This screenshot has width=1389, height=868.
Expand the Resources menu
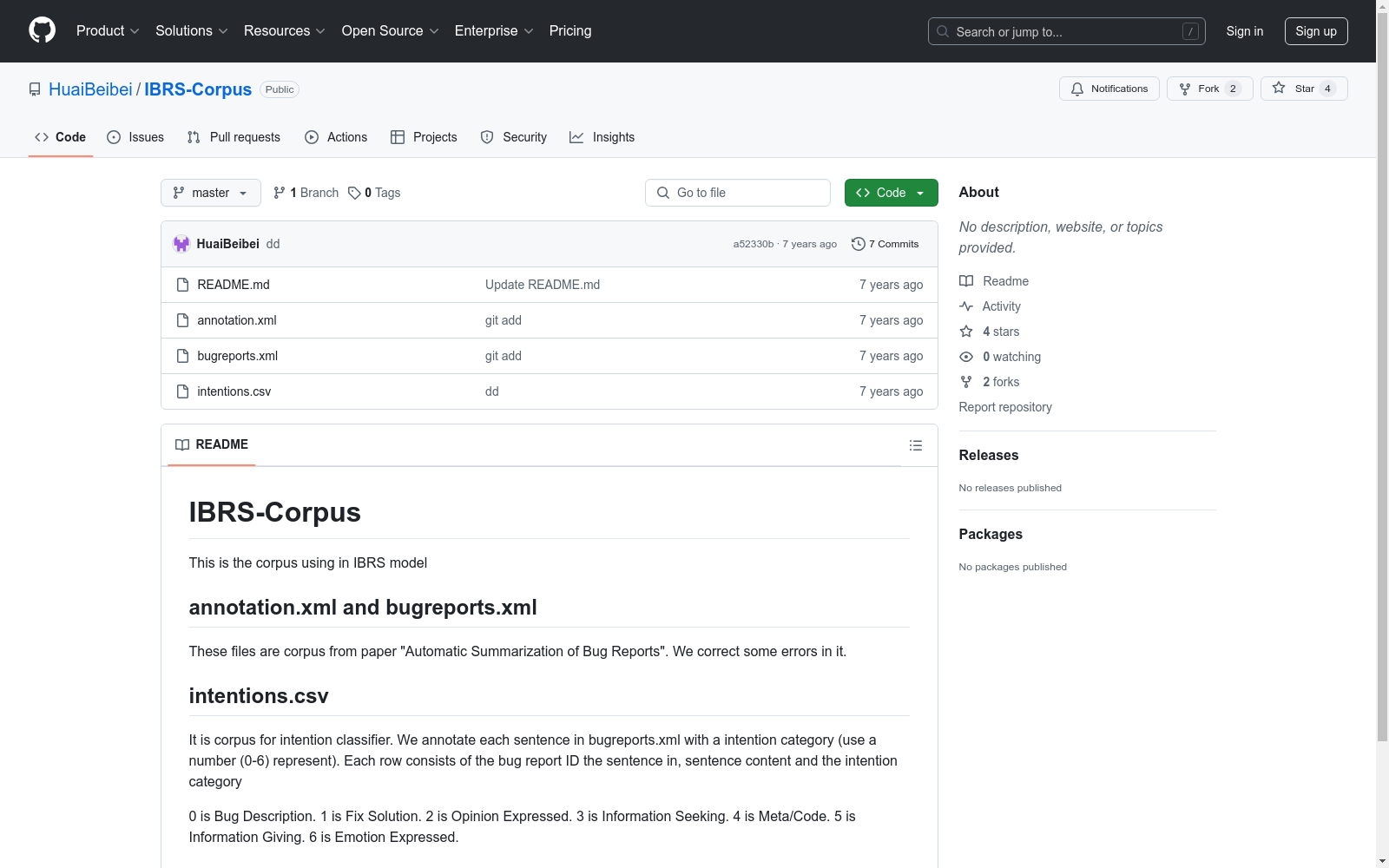285,31
